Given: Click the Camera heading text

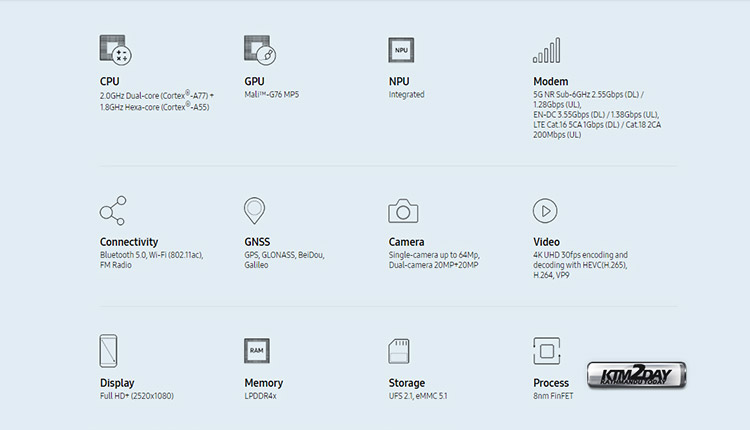Looking at the screenshot, I should [406, 242].
